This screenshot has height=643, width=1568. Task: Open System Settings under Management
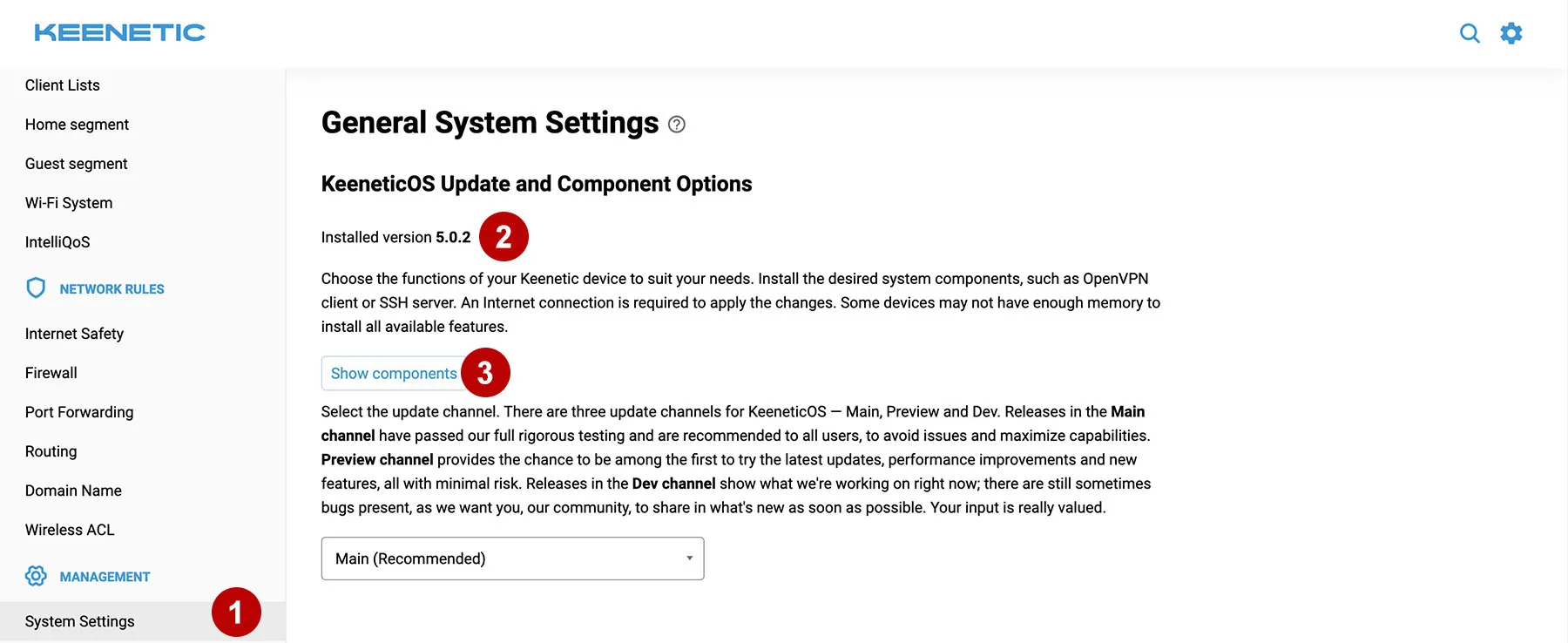80,621
